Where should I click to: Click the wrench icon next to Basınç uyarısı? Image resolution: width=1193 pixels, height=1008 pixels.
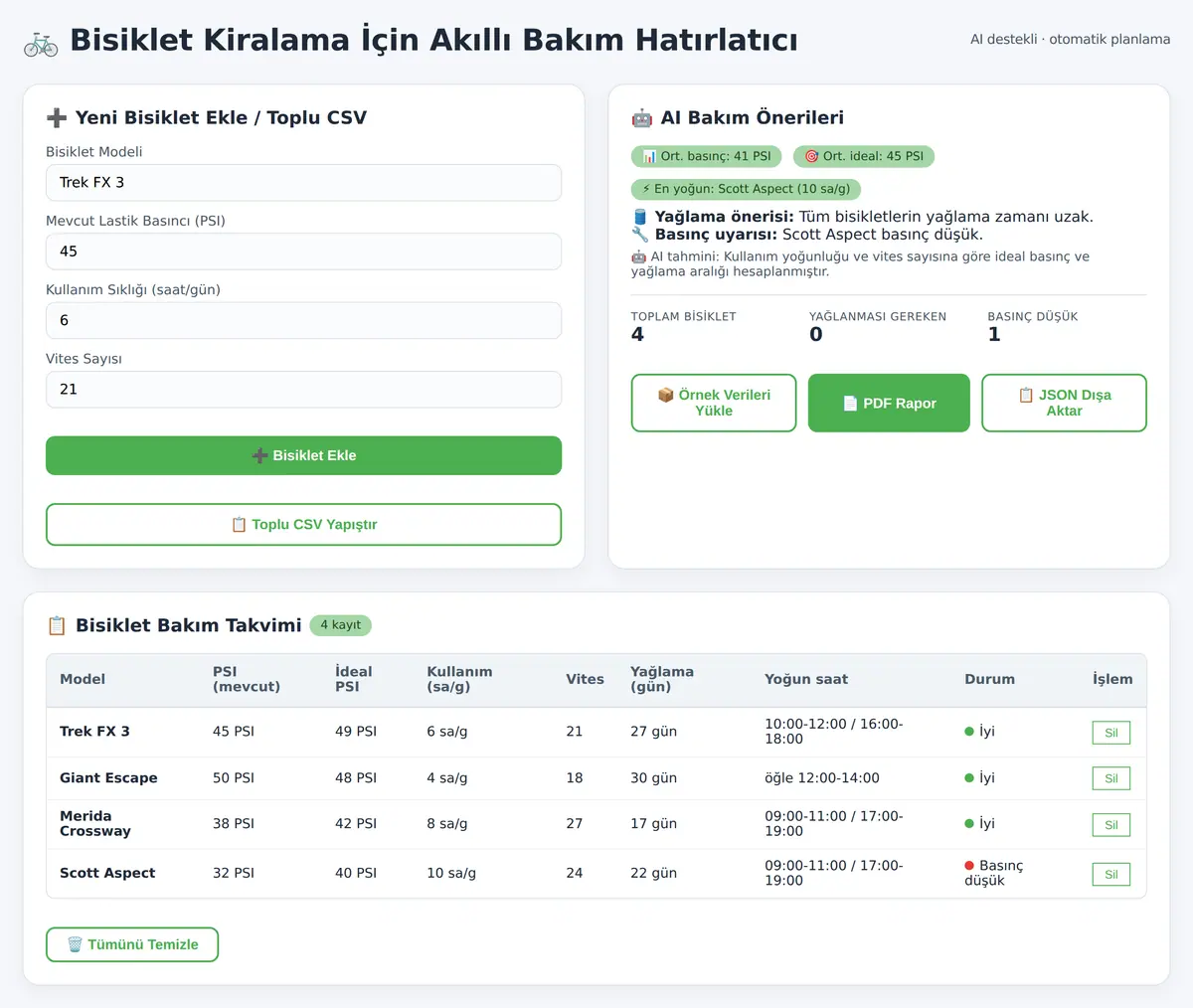coord(640,235)
